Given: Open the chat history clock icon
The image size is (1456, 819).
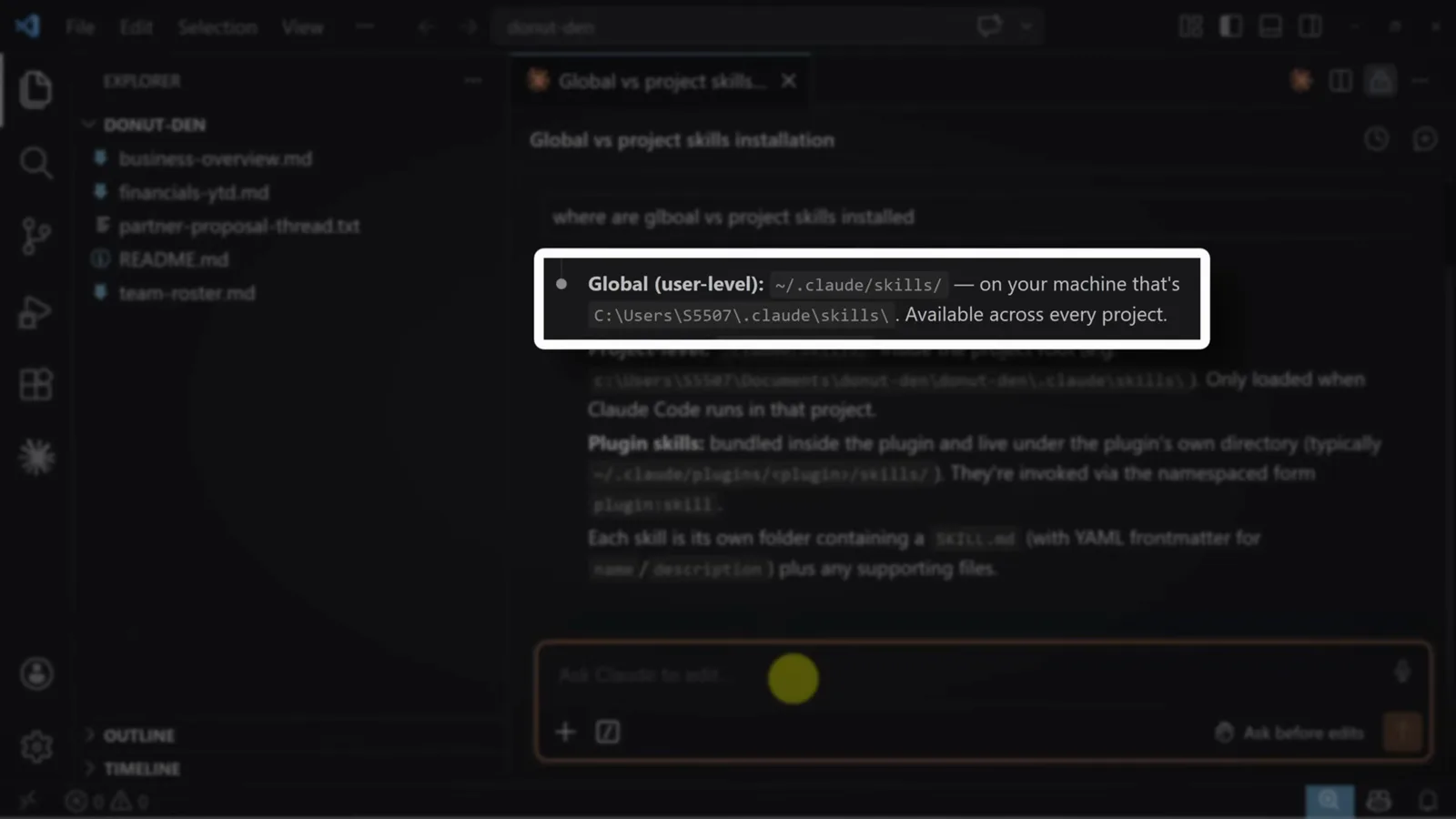Looking at the screenshot, I should coord(1377,139).
